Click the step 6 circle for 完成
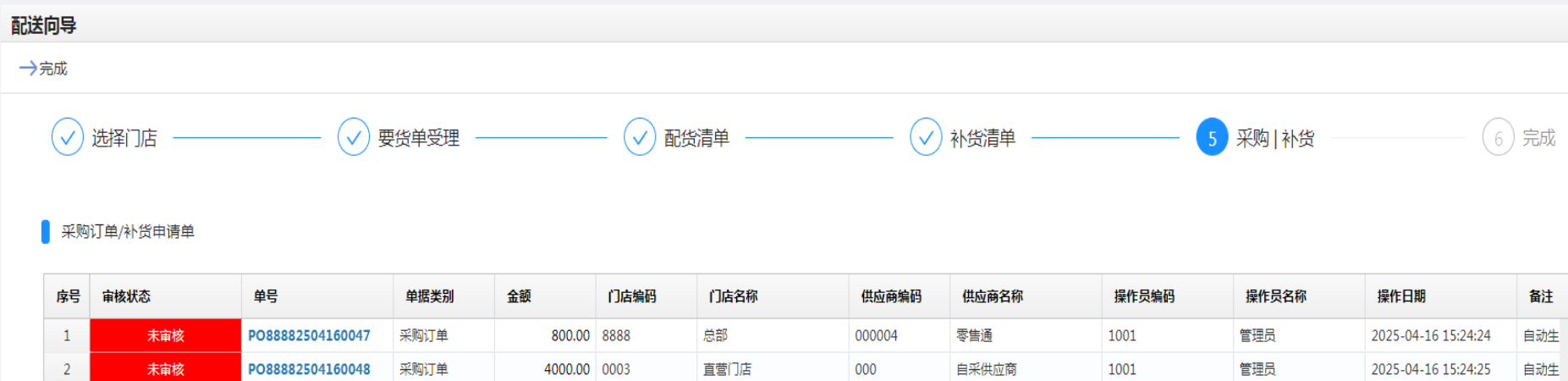 point(1498,137)
